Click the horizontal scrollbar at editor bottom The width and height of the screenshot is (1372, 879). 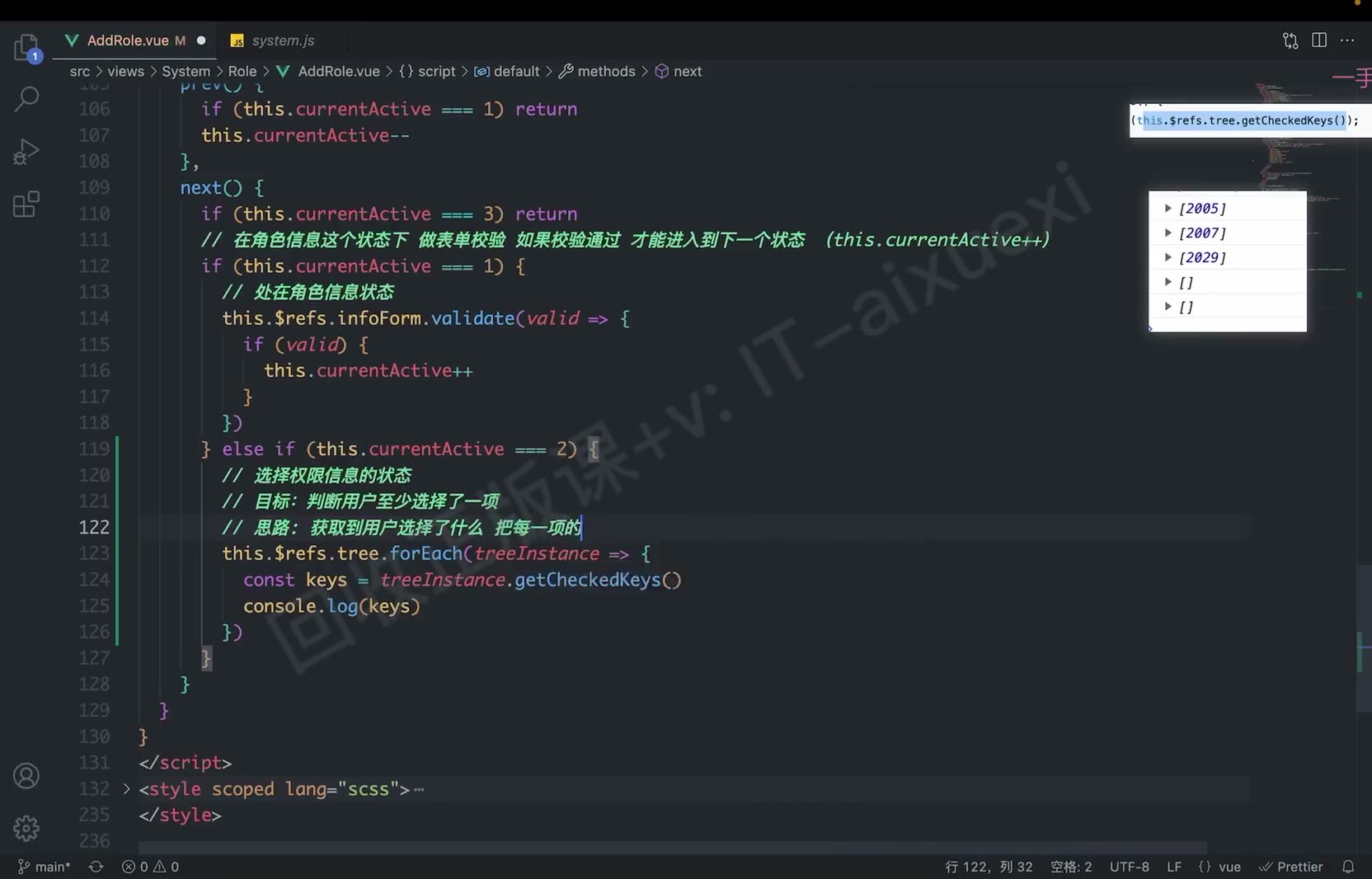(672, 848)
